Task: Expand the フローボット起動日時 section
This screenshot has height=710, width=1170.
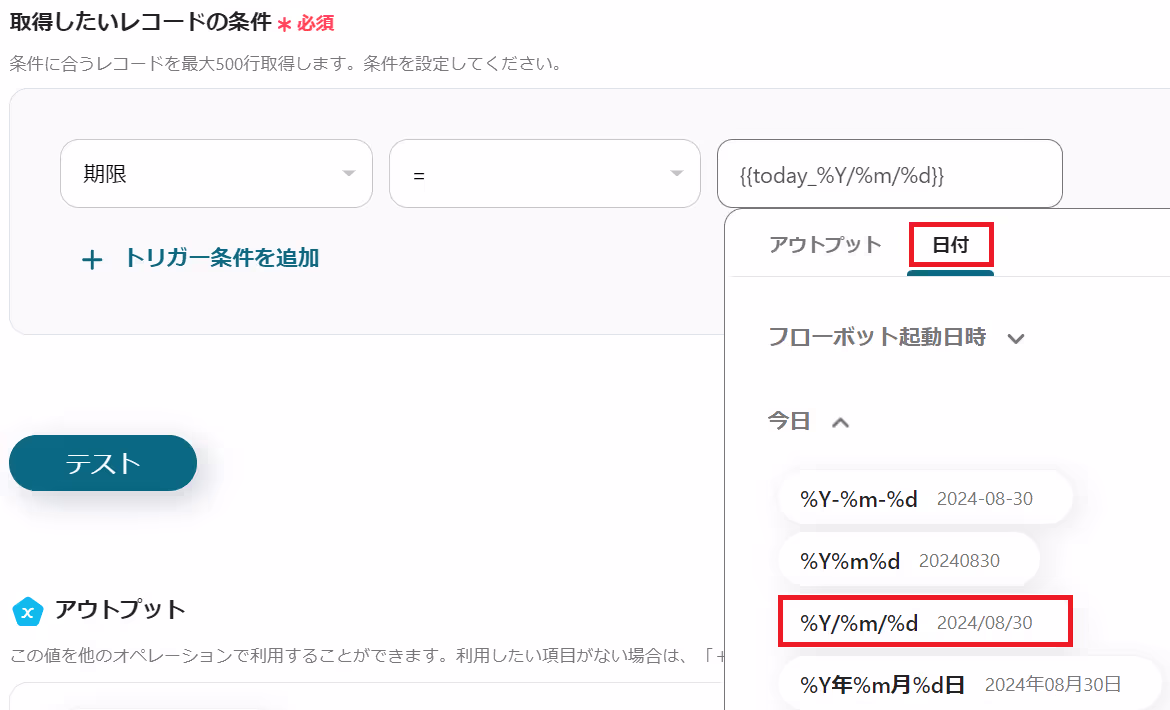Action: (896, 337)
